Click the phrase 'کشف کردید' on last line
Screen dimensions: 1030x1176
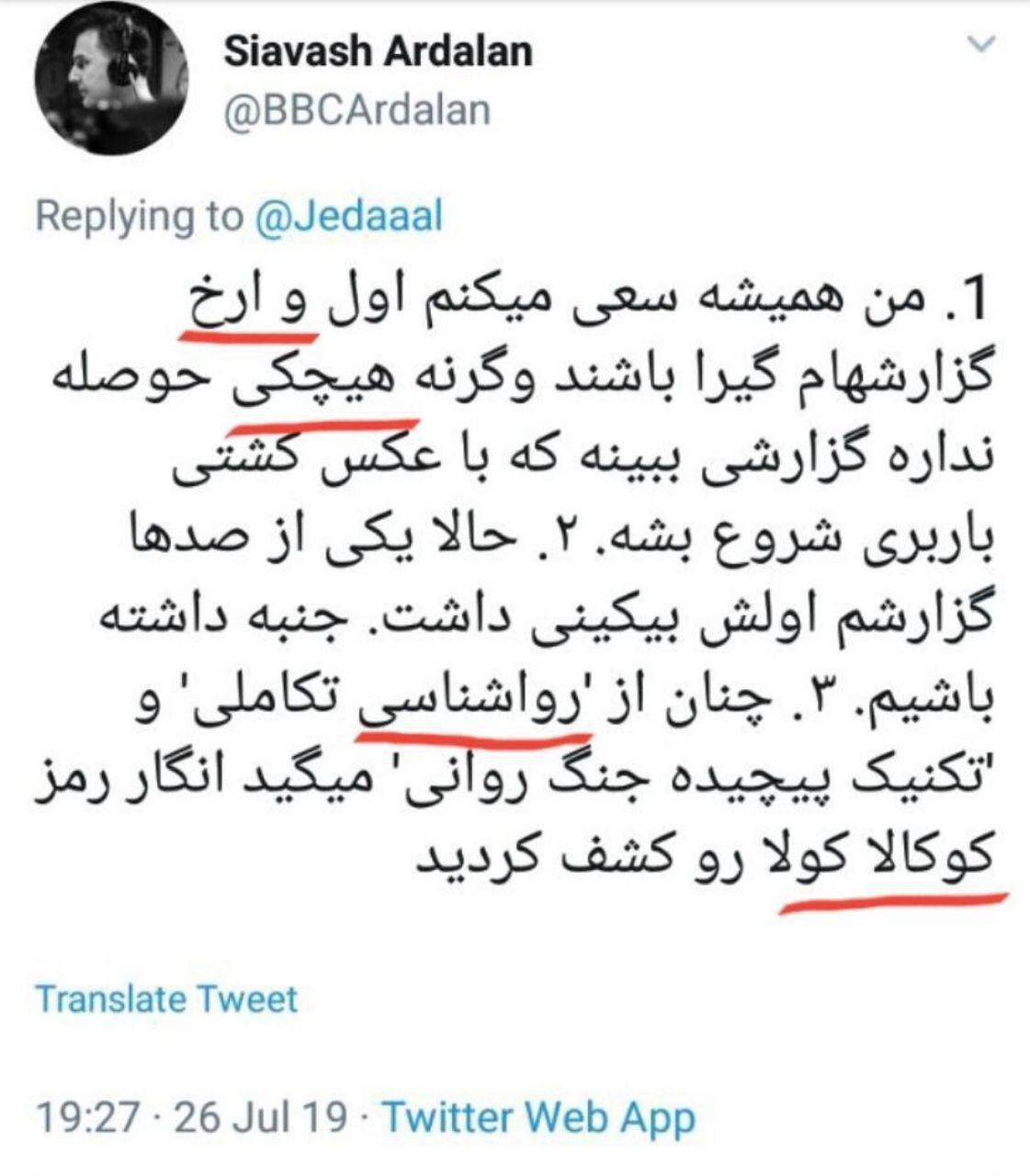tap(522, 856)
